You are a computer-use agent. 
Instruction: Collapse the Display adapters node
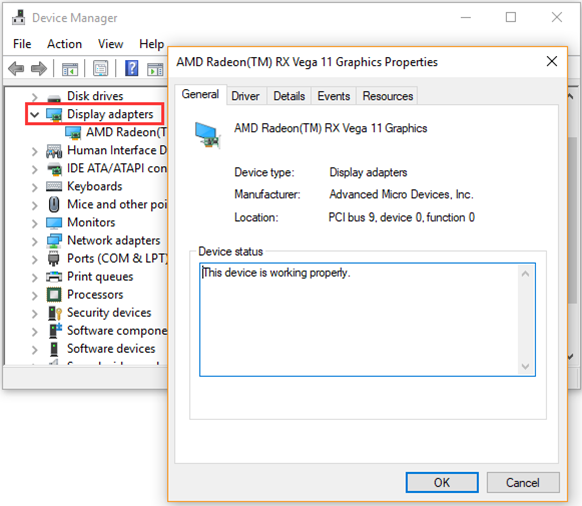click(x=35, y=115)
